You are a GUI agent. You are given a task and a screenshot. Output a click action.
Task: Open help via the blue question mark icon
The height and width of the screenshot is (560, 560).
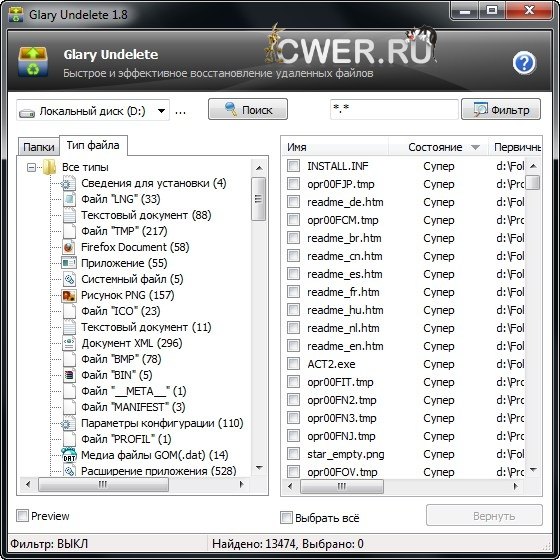tap(524, 63)
